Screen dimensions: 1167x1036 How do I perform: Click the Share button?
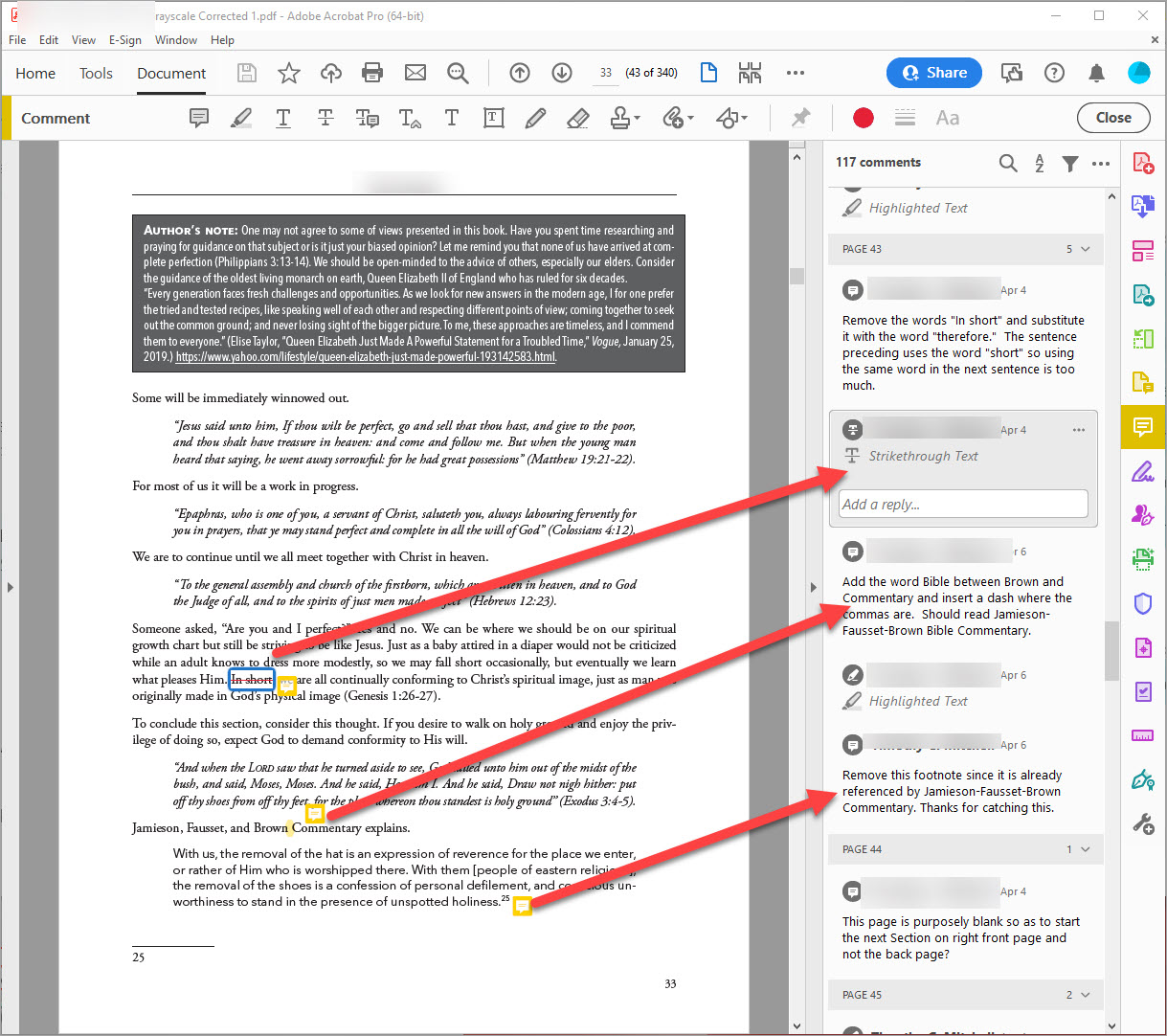(934, 73)
